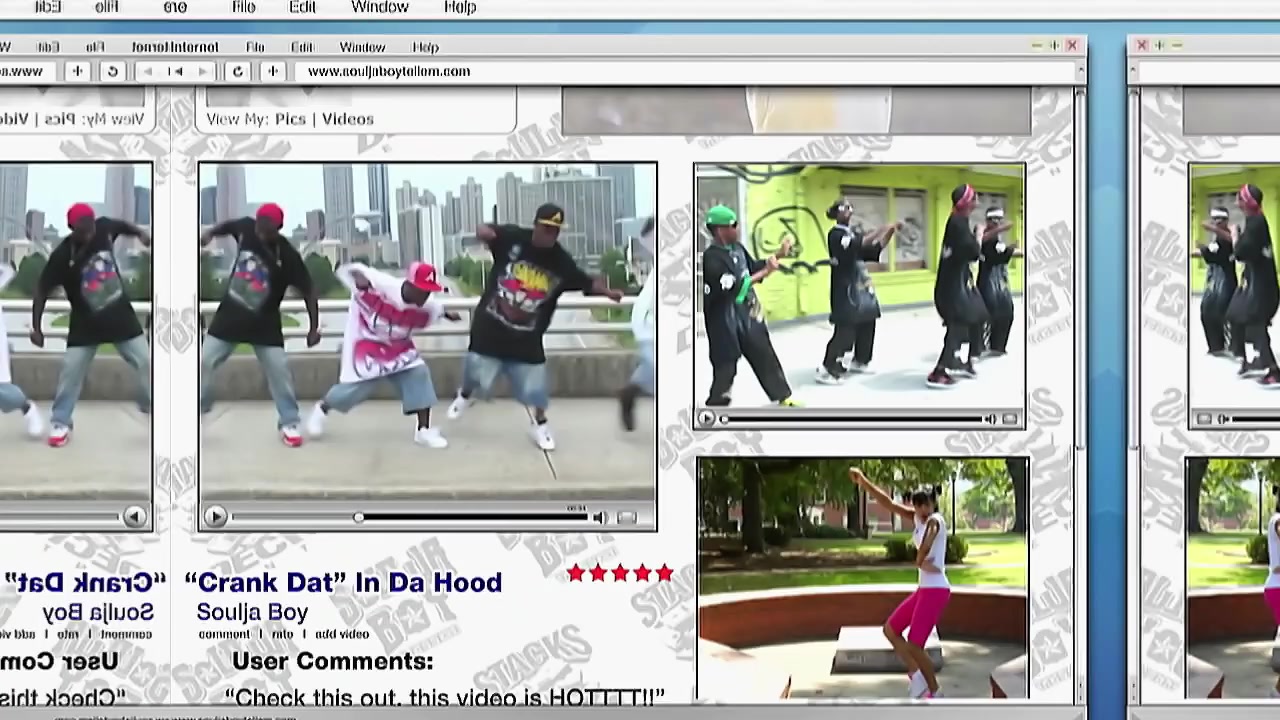Click the plus button of the right-hand window
1280x720 pixels.
1159,45
